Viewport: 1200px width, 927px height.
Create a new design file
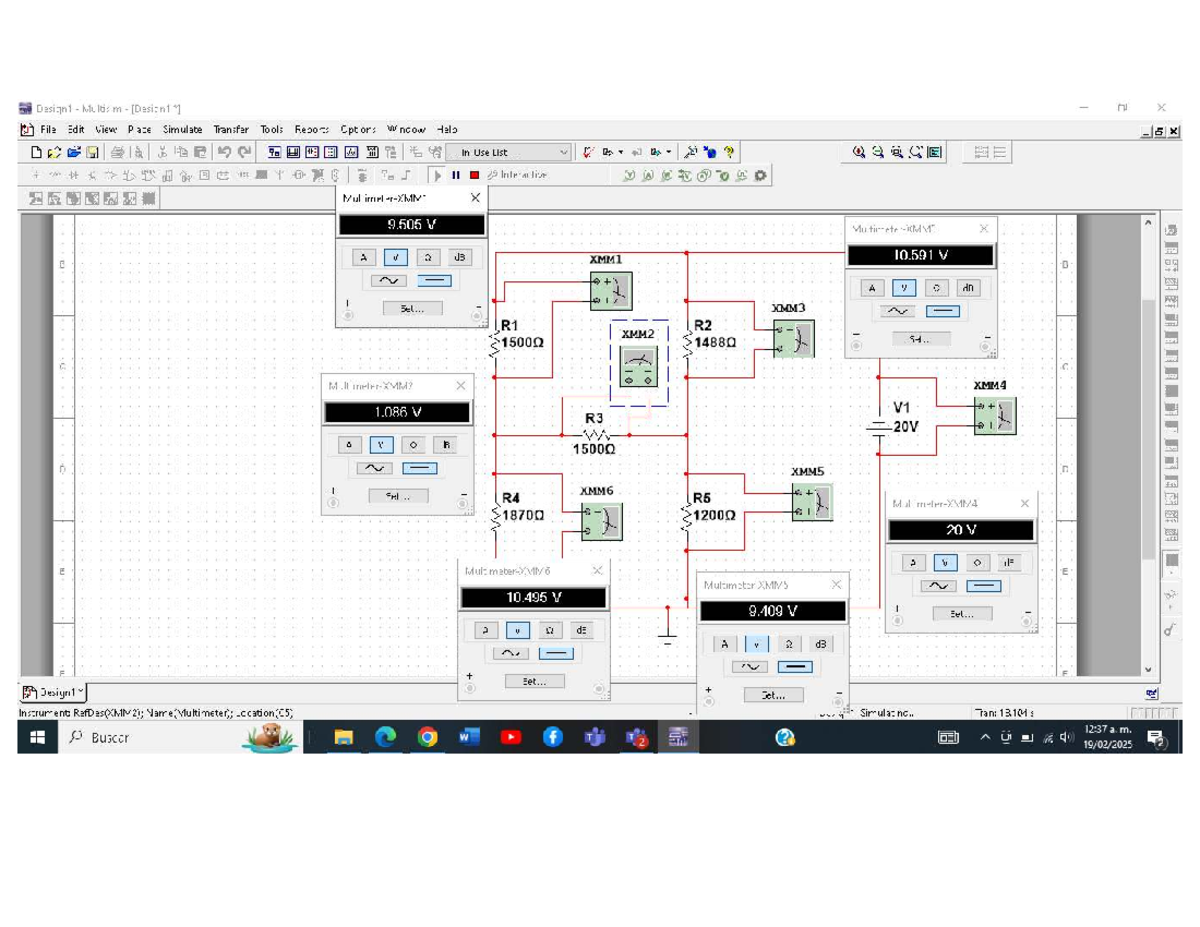tap(36, 152)
